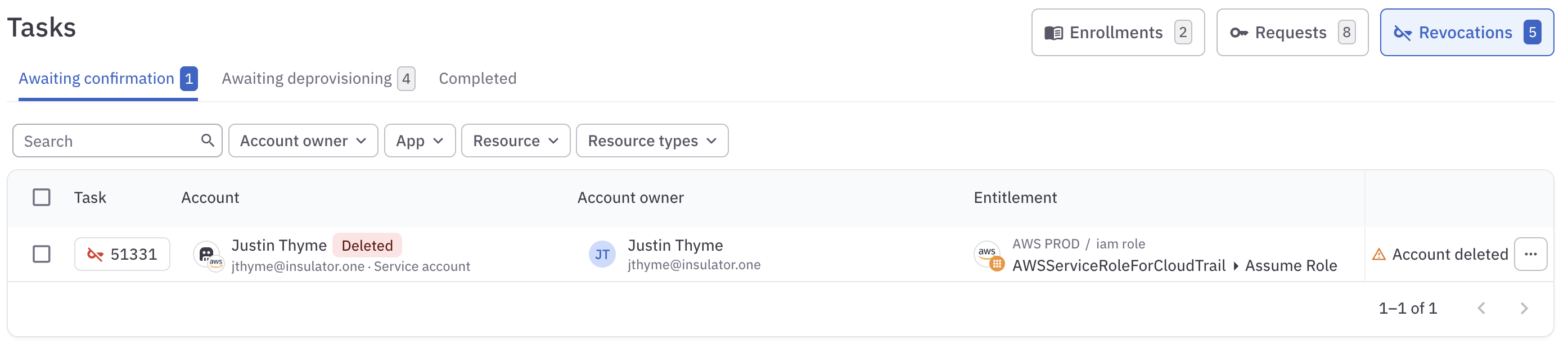
Task: Click the JT avatar for account owner Justin Thyme
Action: [x=602, y=254]
